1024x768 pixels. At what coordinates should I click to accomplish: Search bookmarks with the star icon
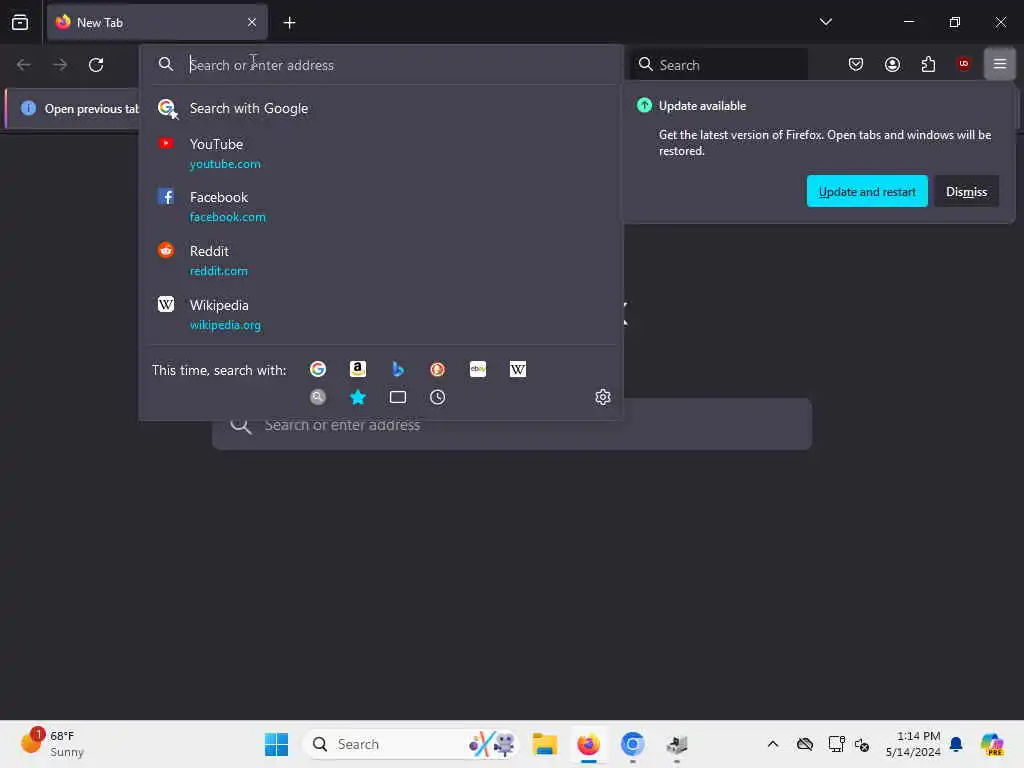pyautogui.click(x=358, y=397)
